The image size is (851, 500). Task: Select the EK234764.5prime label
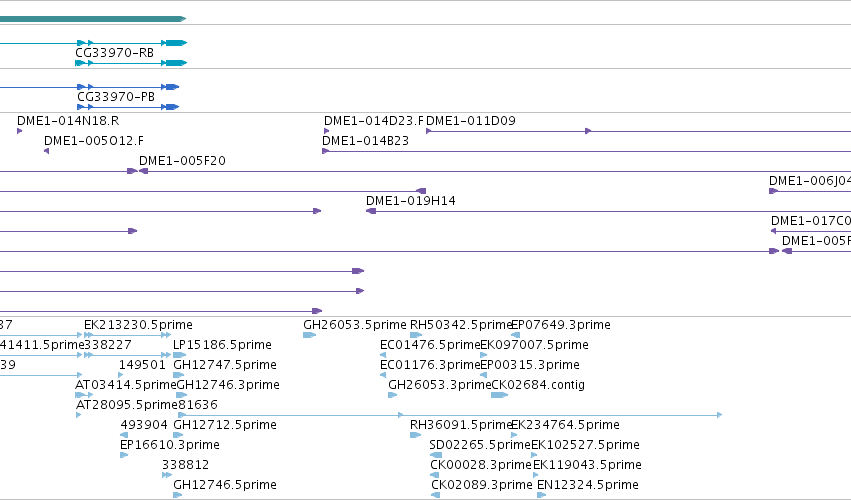pyautogui.click(x=566, y=425)
